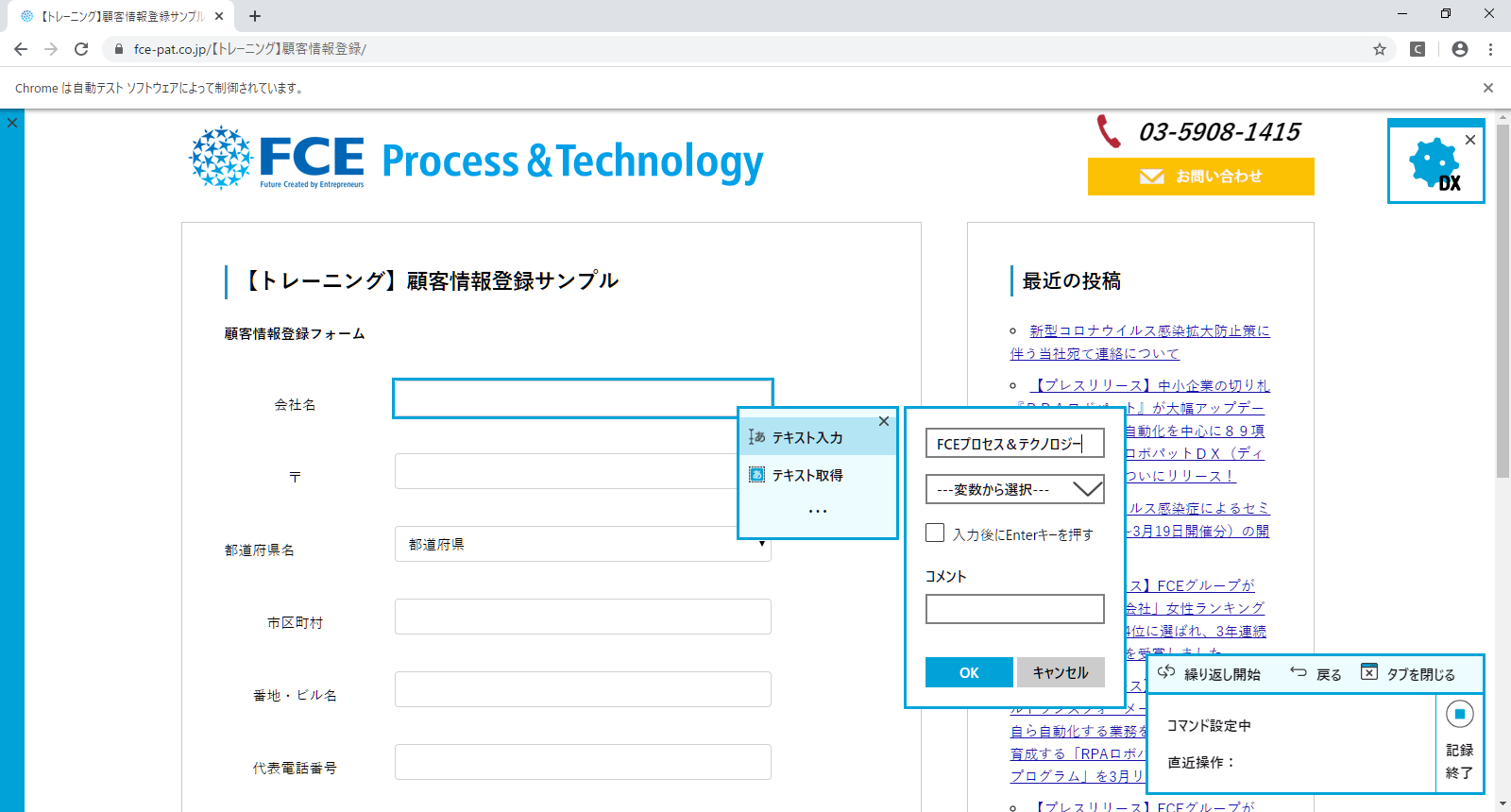Click the 繰り返し開始 loop icon
This screenshot has width=1511, height=812.
[x=1166, y=672]
